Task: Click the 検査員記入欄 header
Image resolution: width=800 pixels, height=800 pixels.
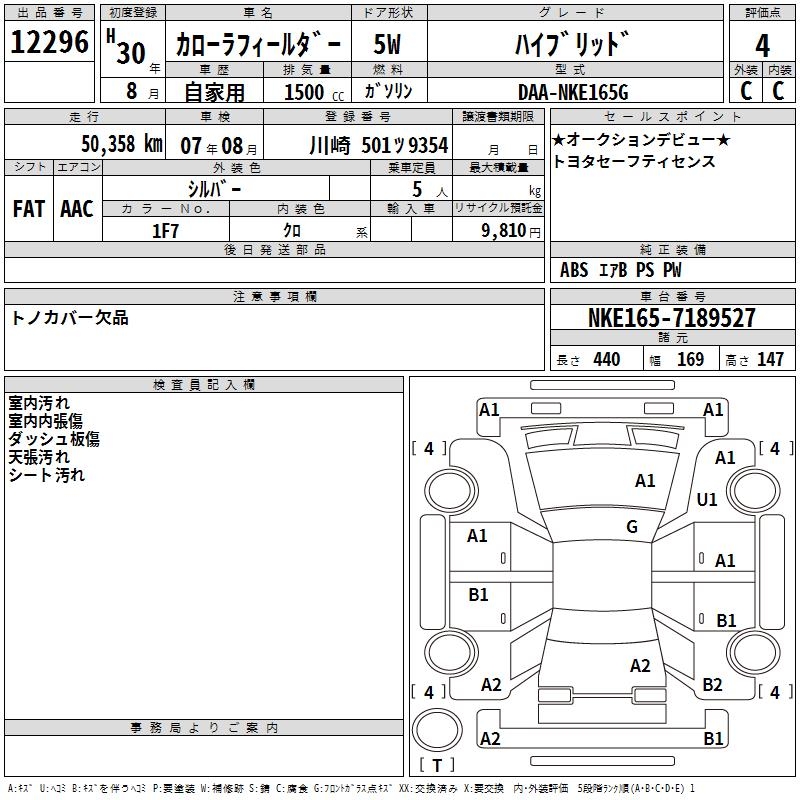Action: pos(204,385)
